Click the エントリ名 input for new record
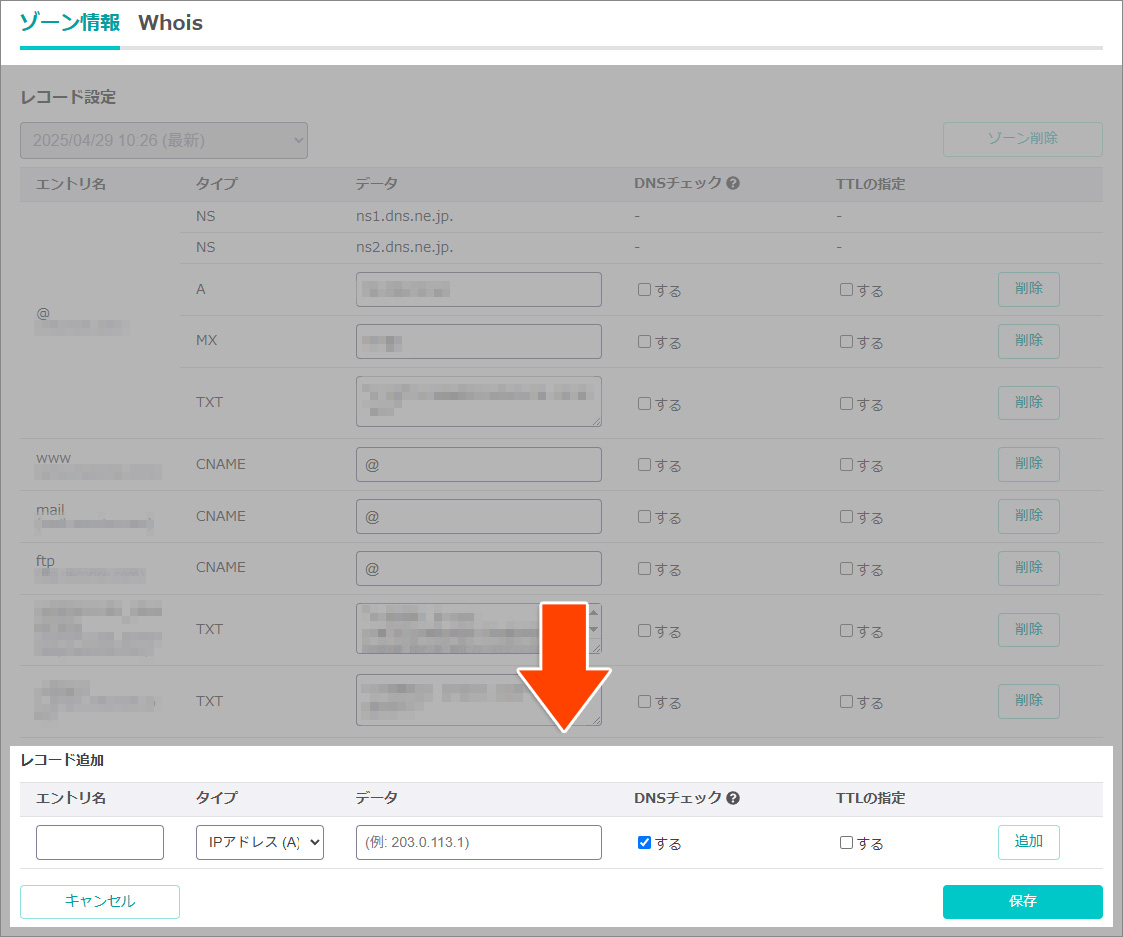The image size is (1123, 937). click(100, 842)
